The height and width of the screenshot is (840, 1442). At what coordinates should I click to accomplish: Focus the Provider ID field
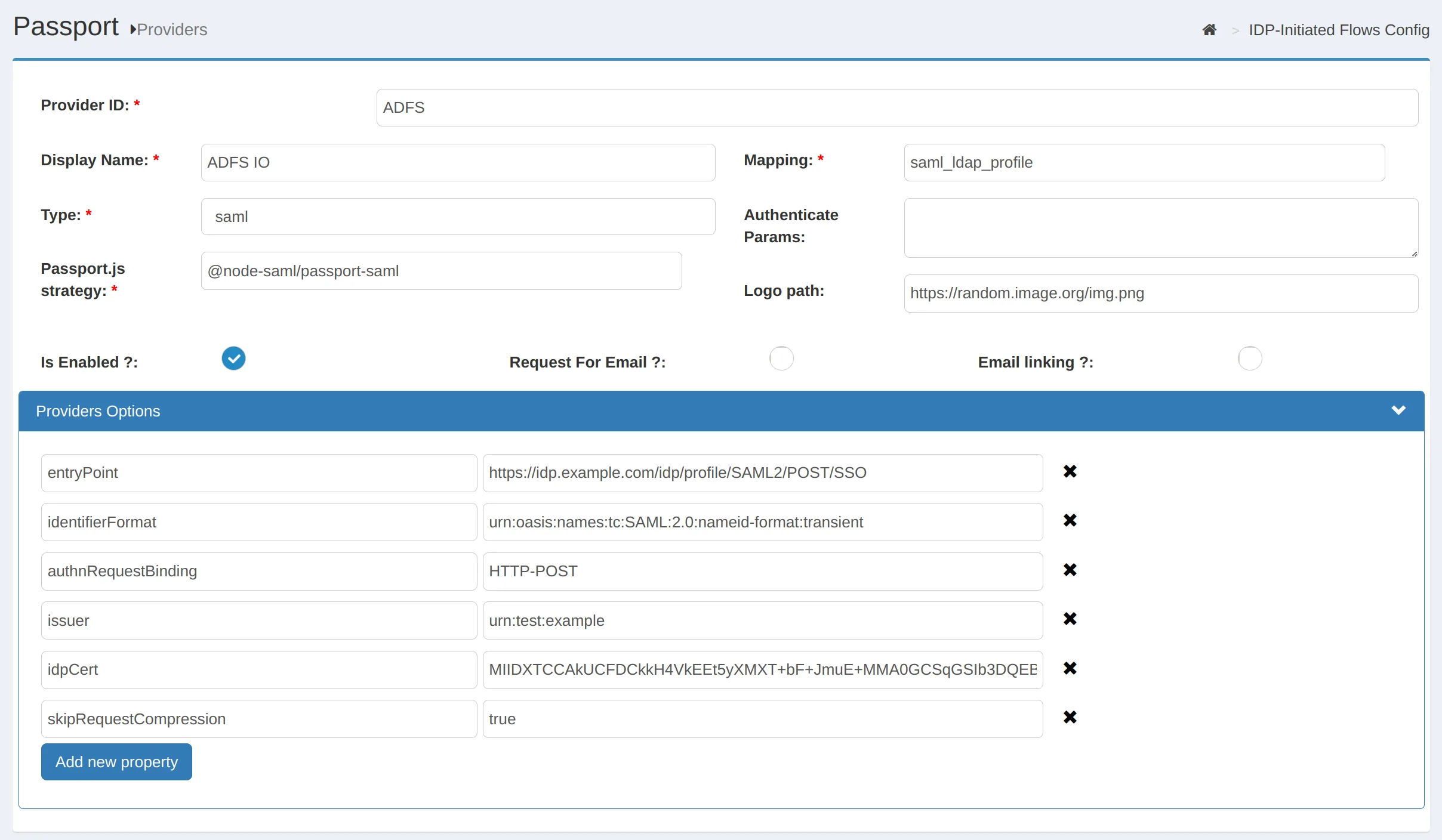(x=897, y=108)
